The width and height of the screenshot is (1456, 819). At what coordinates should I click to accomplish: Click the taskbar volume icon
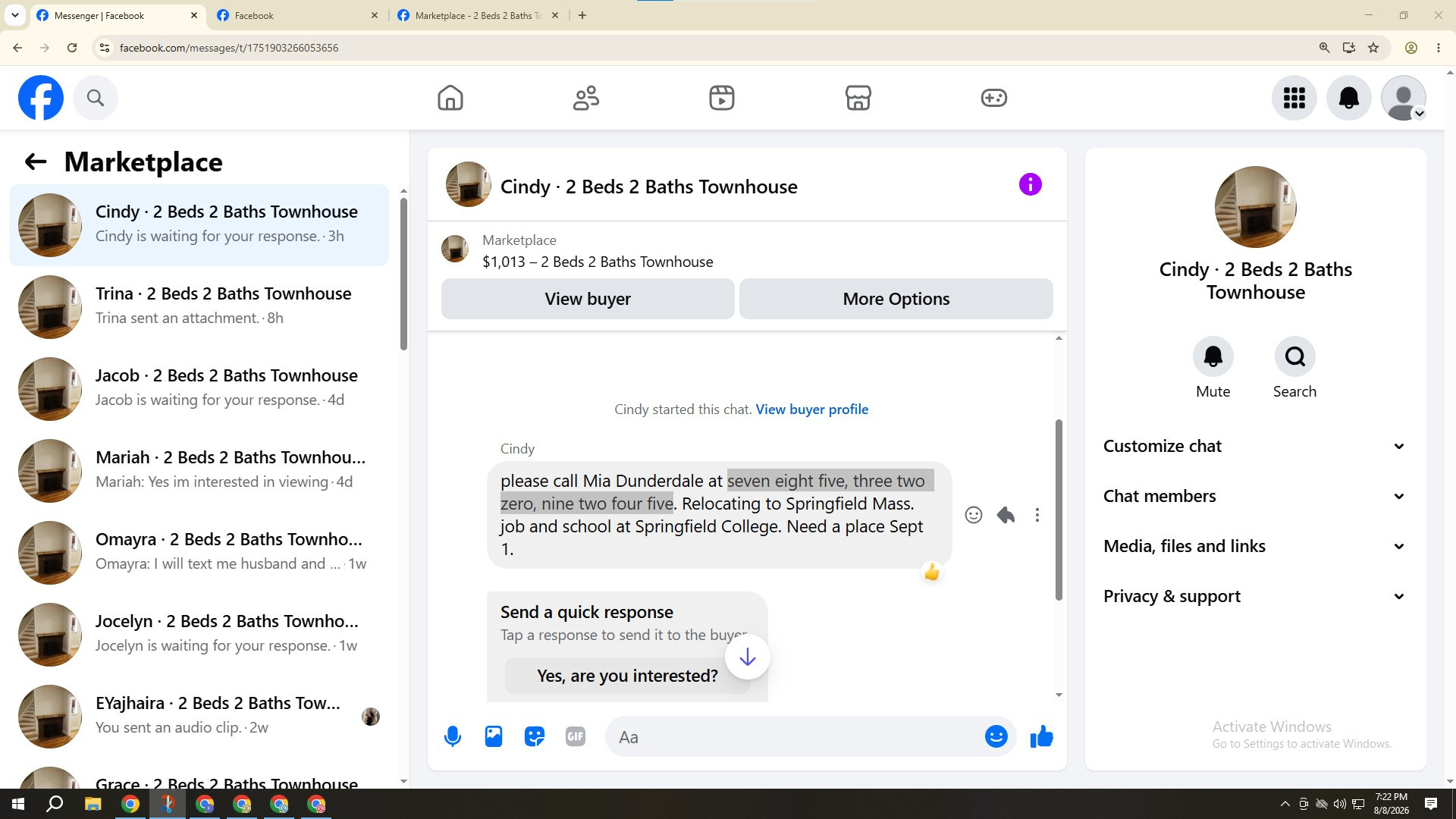click(1340, 804)
